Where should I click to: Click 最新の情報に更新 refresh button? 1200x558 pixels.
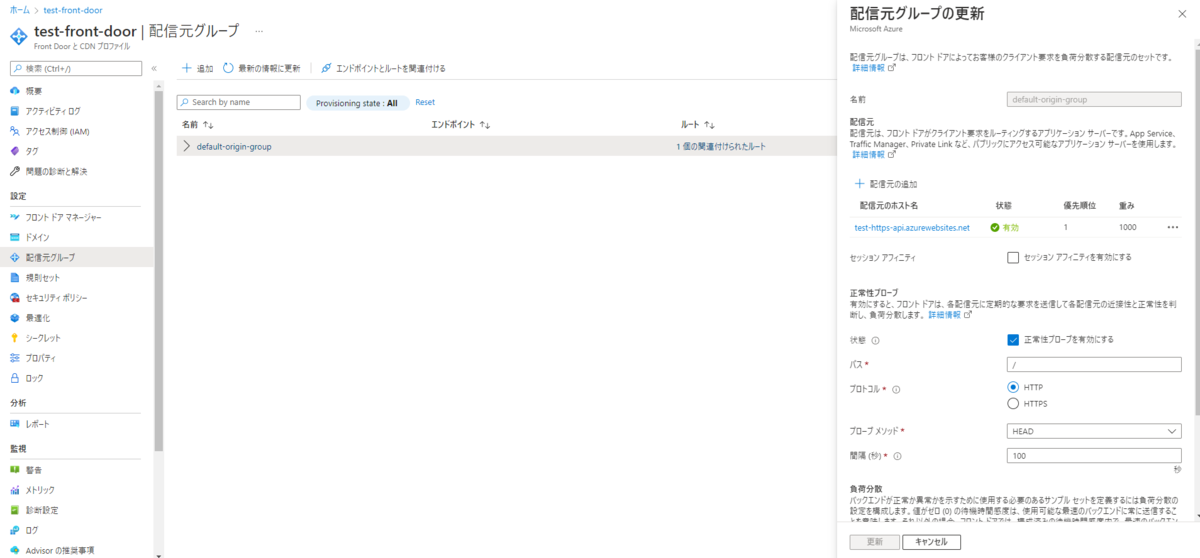coord(261,68)
